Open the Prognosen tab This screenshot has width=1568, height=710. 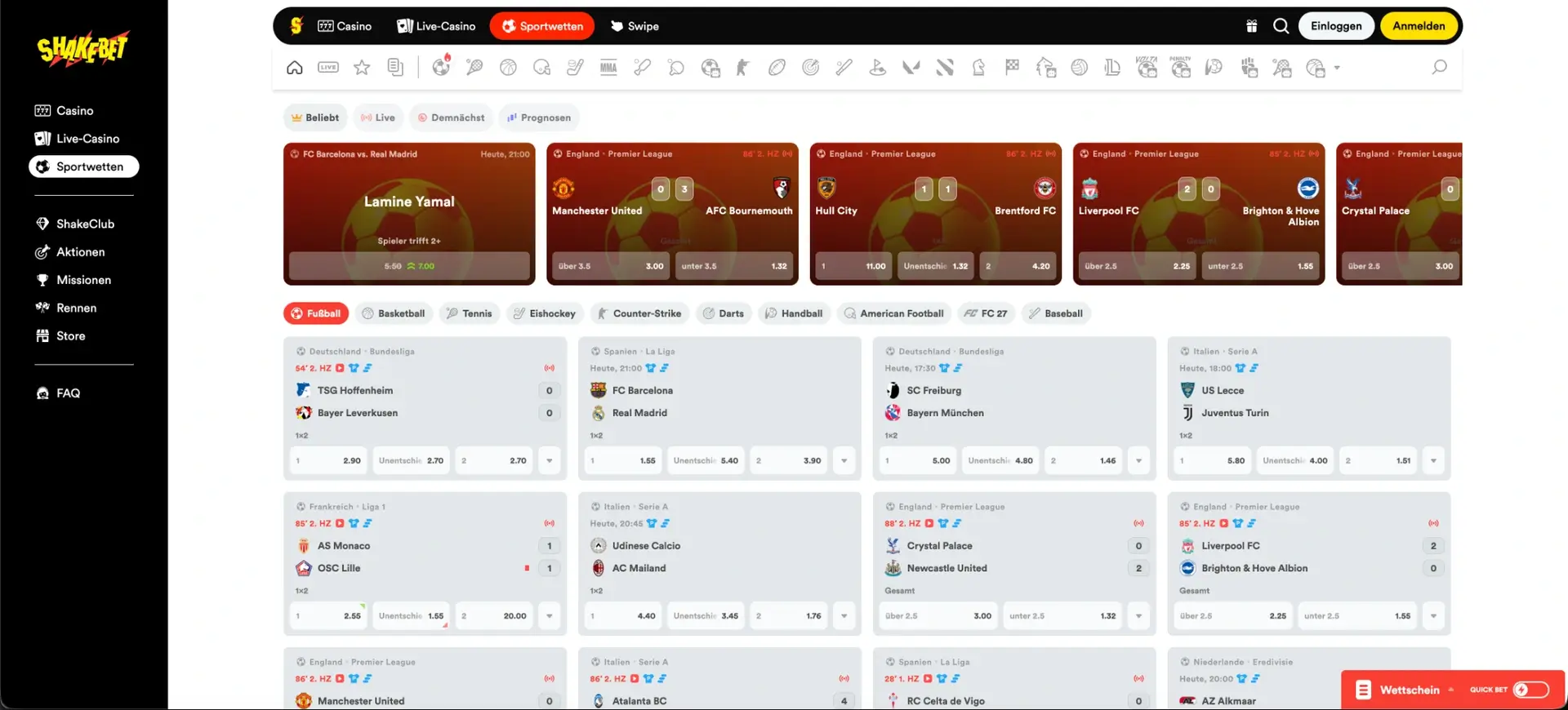point(539,118)
